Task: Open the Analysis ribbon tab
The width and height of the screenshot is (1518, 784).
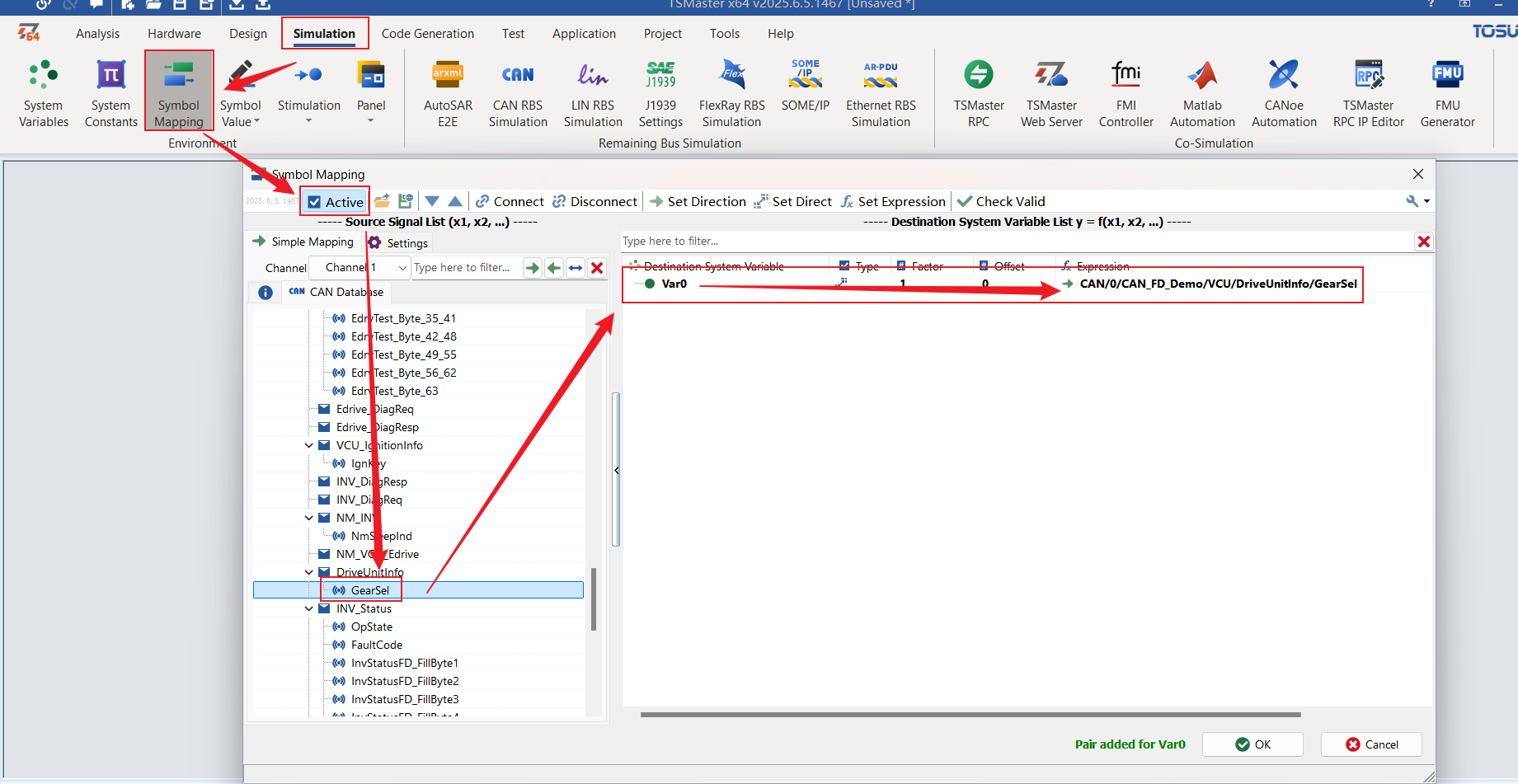Action: 97,34
